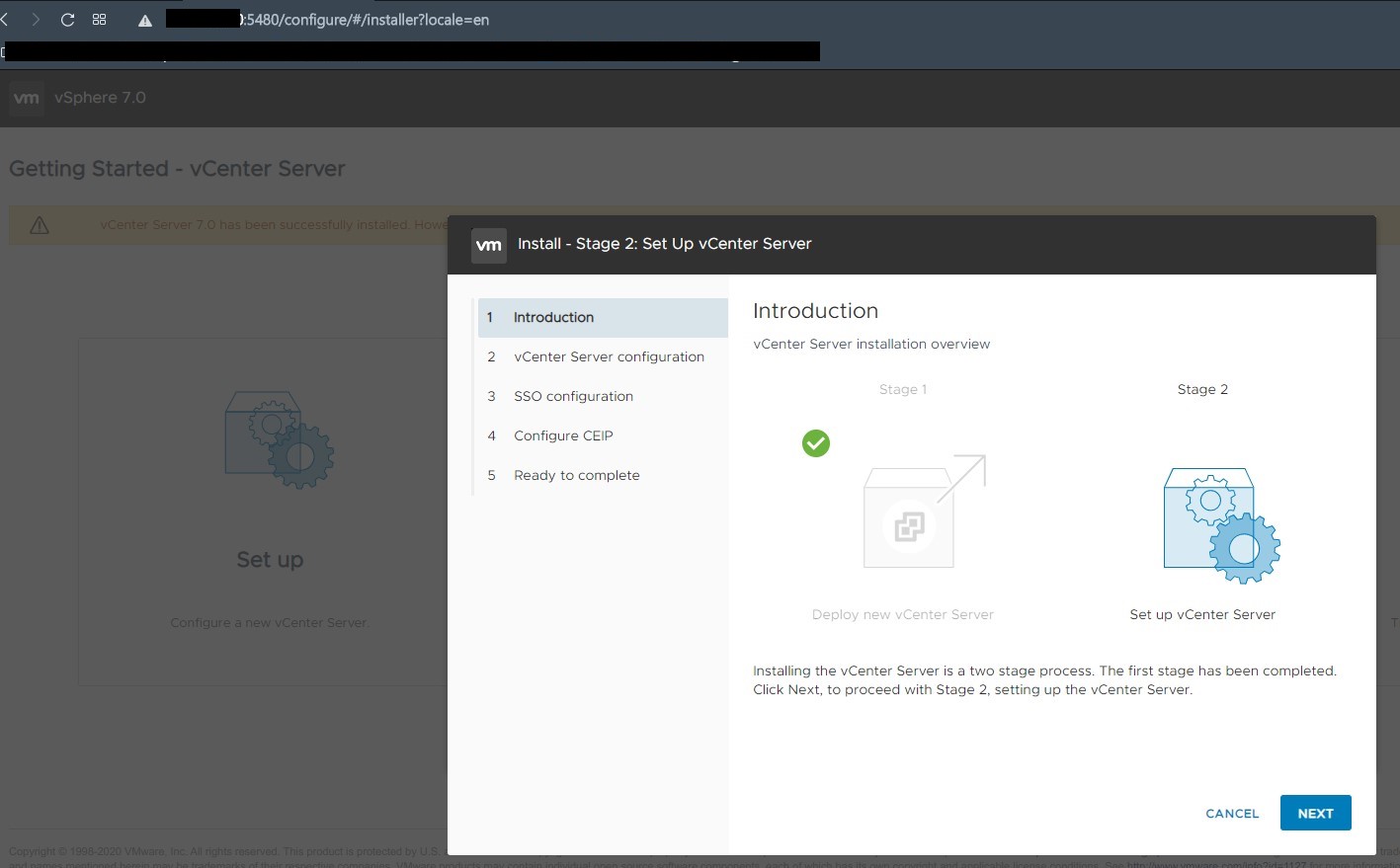Click the CANCEL button
1400x868 pixels.
1232,814
